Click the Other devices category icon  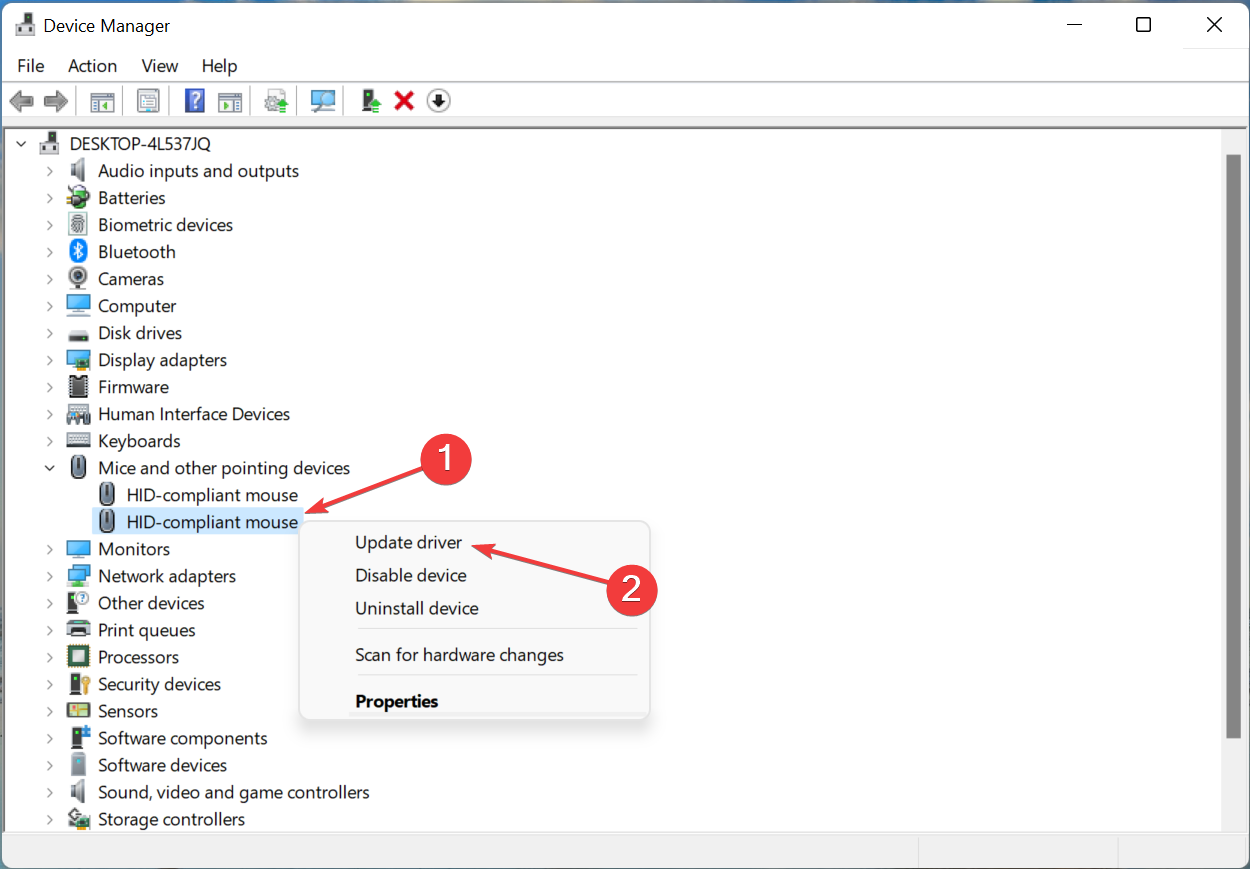click(78, 603)
